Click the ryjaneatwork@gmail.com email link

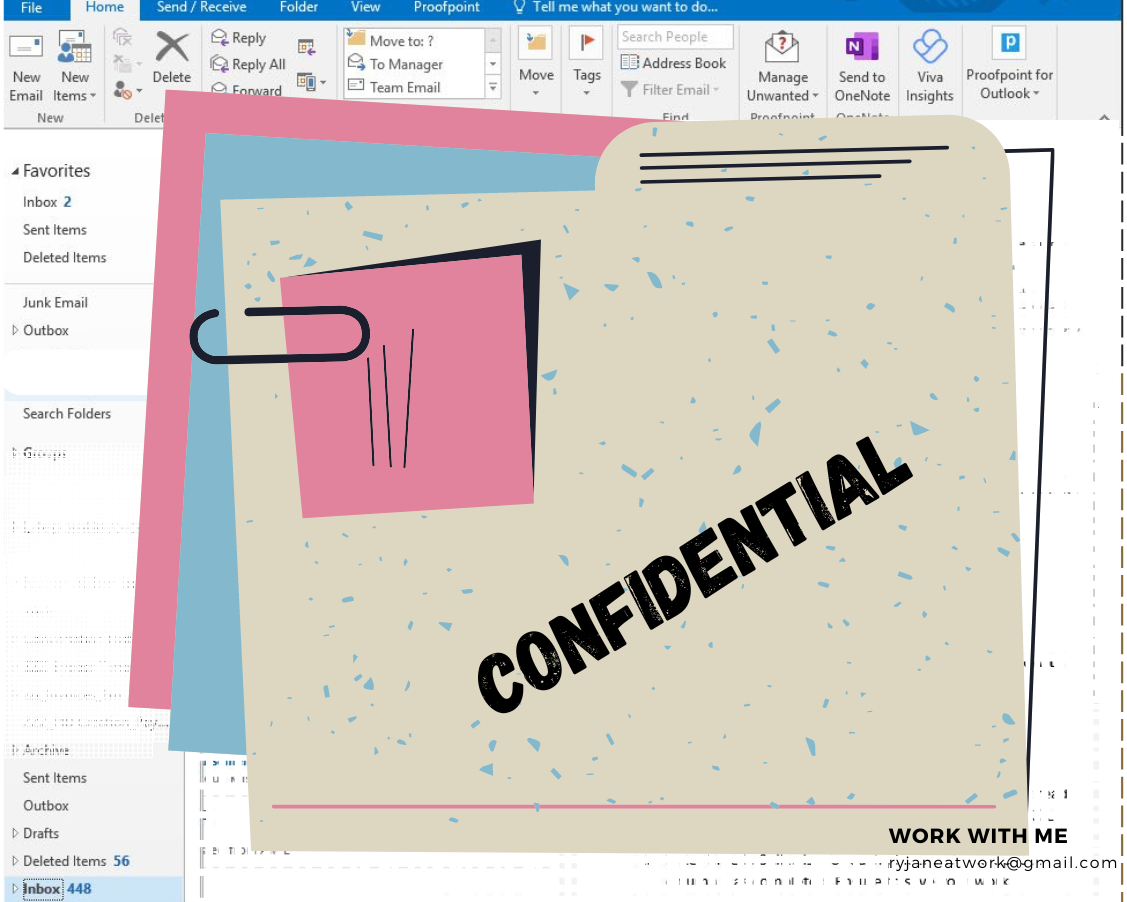1000,862
